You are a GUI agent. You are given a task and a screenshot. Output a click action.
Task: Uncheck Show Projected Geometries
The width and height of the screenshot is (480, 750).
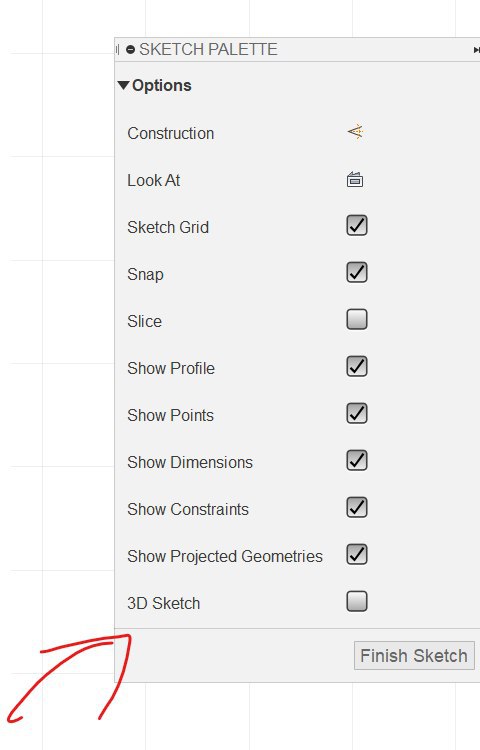[357, 554]
